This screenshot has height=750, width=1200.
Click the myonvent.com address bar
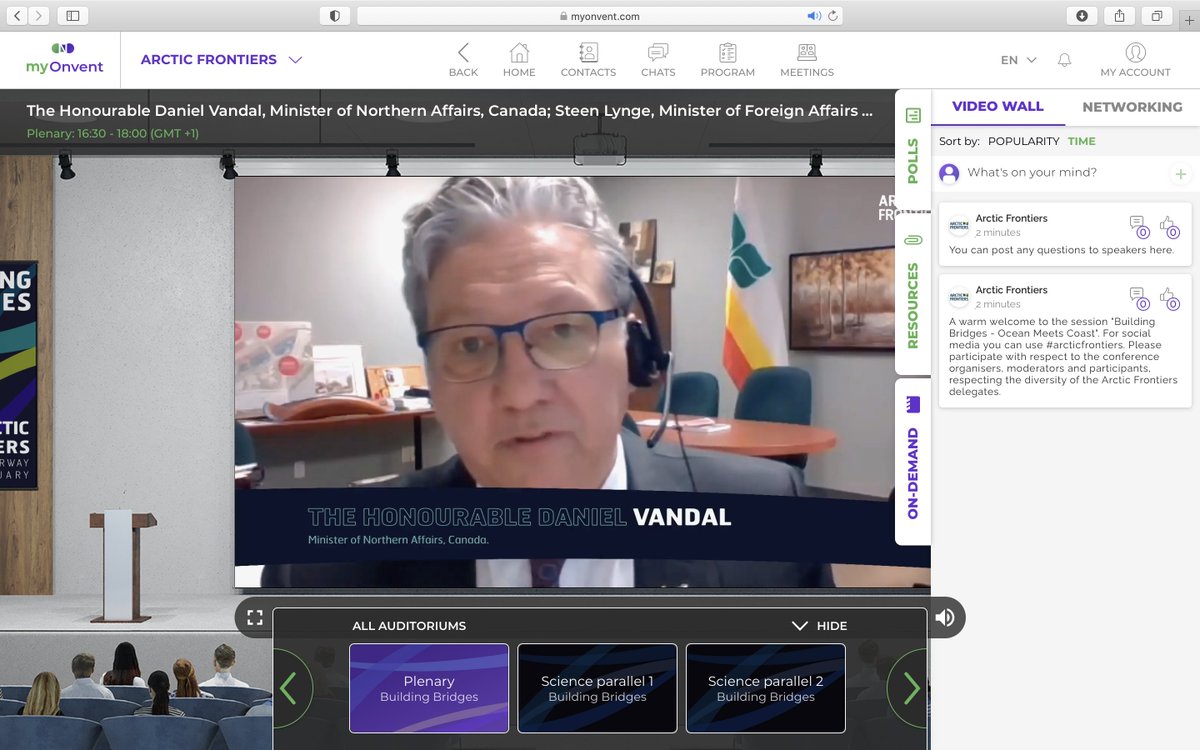600,16
